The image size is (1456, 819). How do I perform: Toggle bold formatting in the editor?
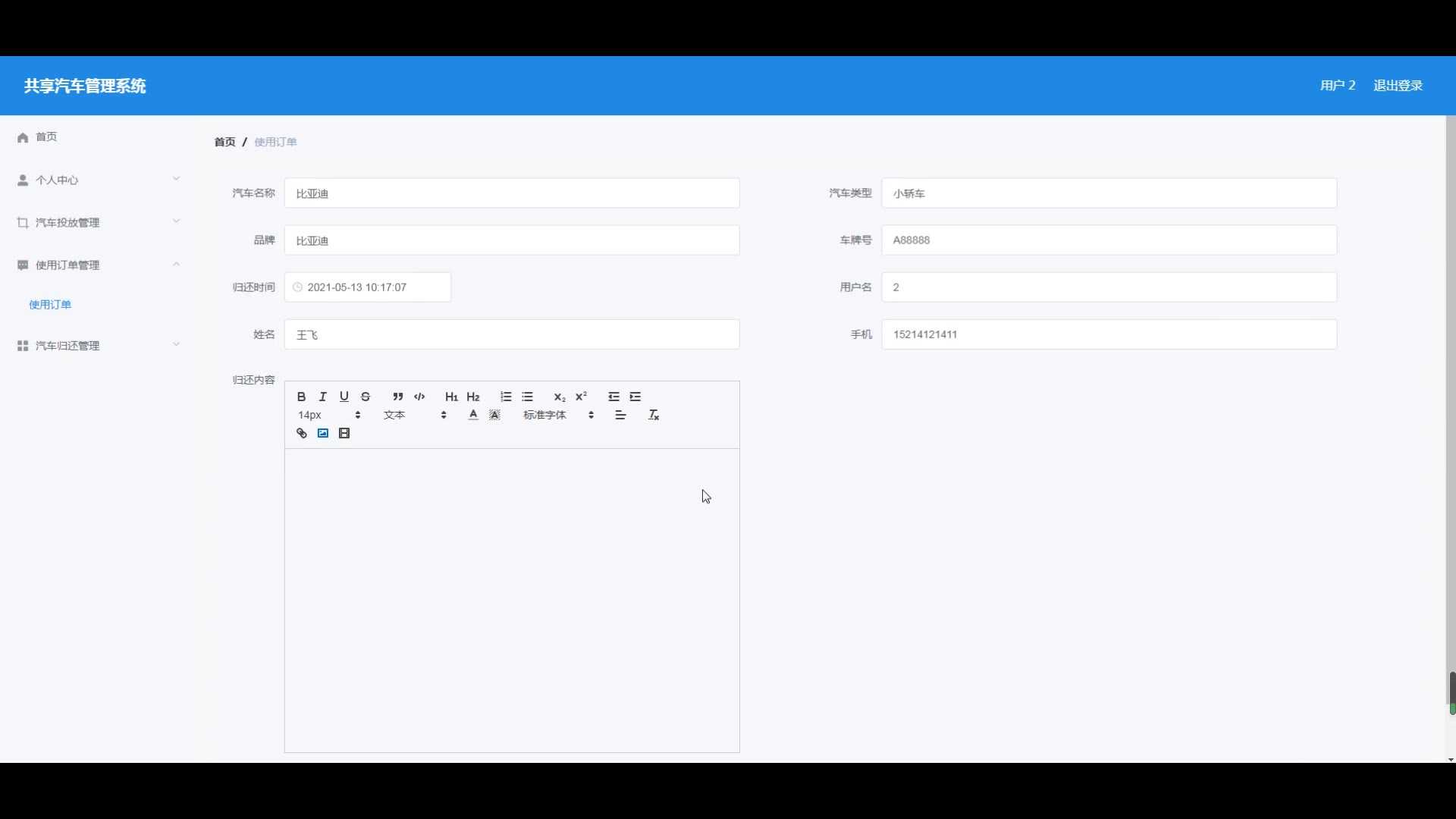pos(301,397)
